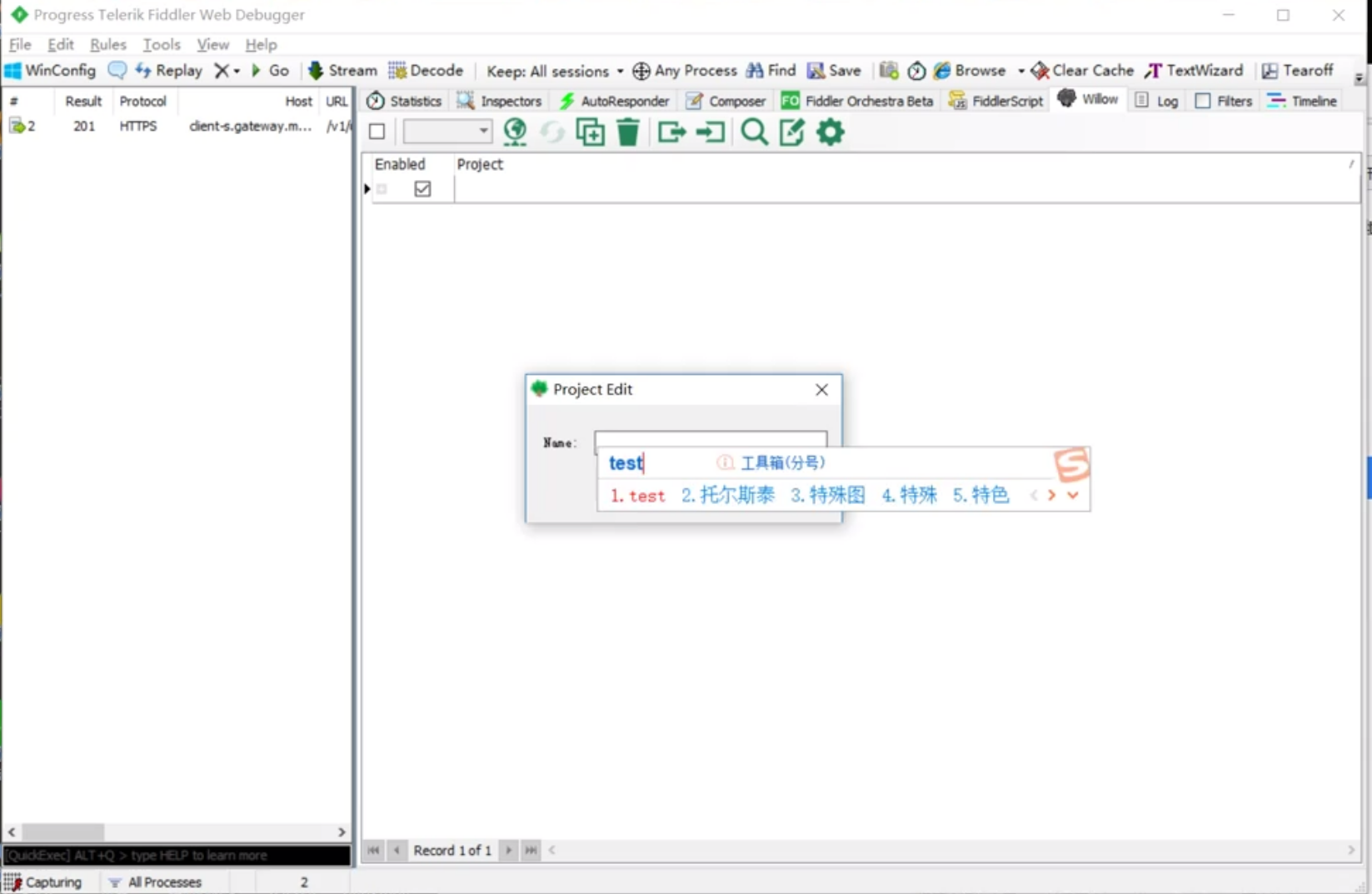The height and width of the screenshot is (894, 1372).
Task: Open the Tools menu
Action: pos(162,44)
